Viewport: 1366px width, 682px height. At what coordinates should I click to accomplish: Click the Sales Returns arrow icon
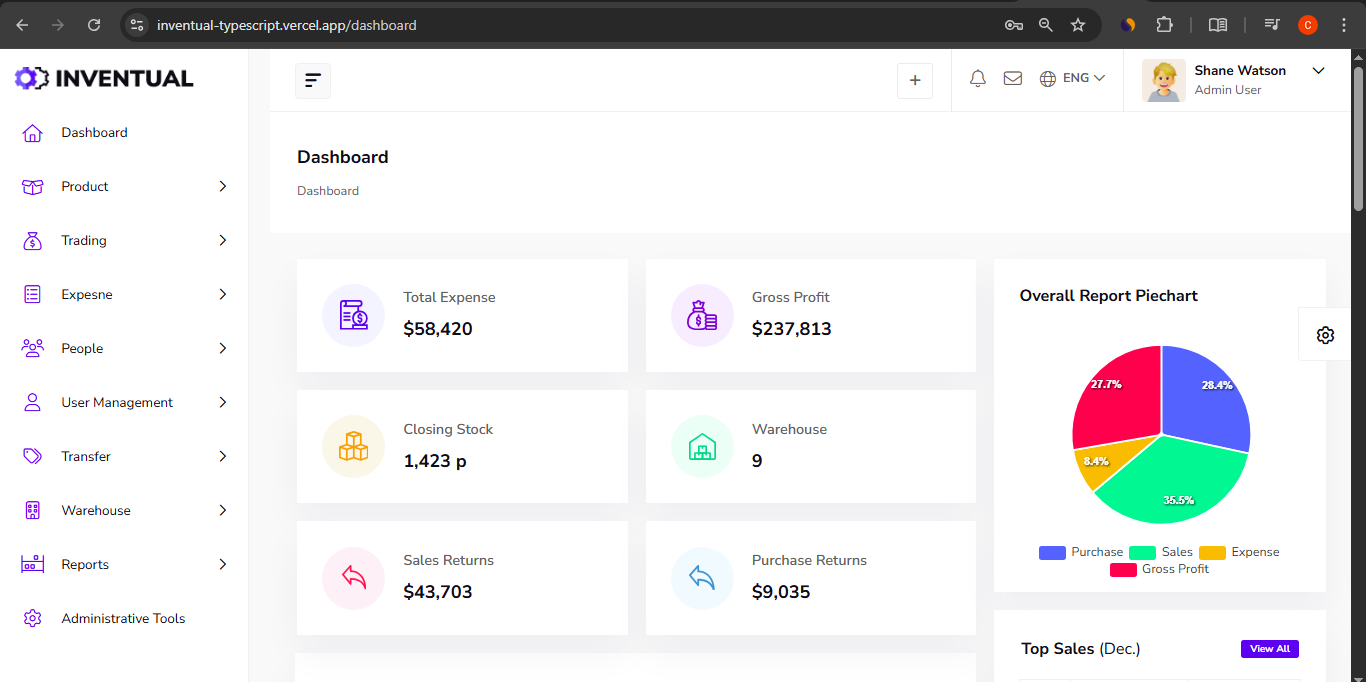[x=353, y=578]
